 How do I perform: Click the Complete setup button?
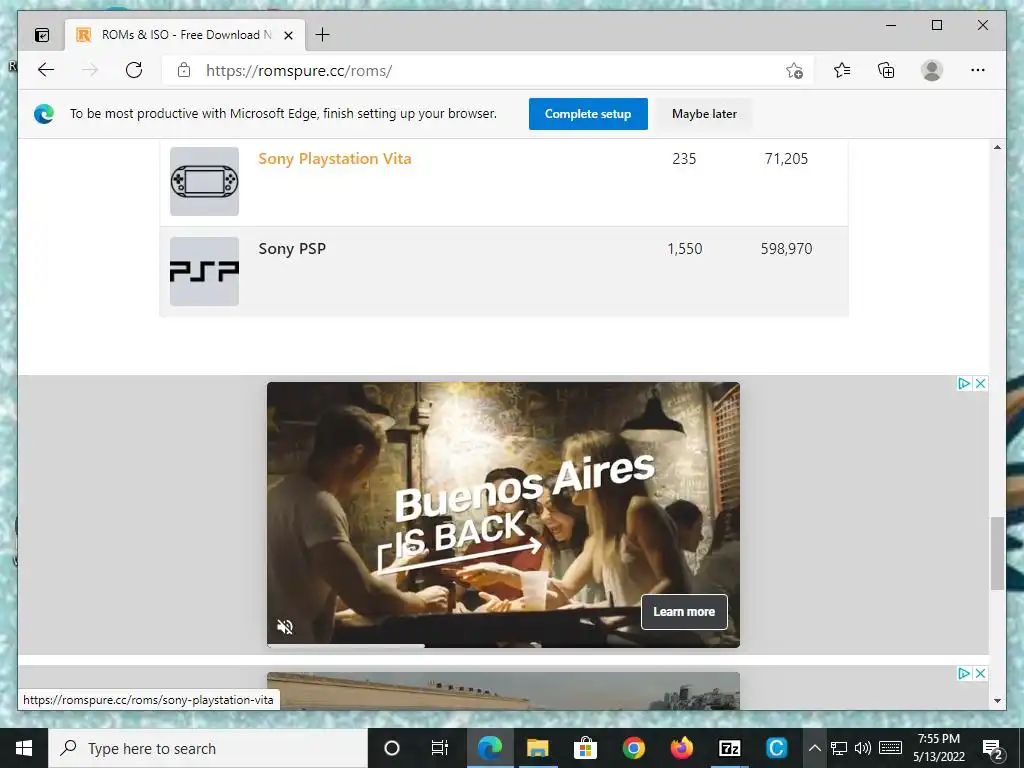point(588,114)
